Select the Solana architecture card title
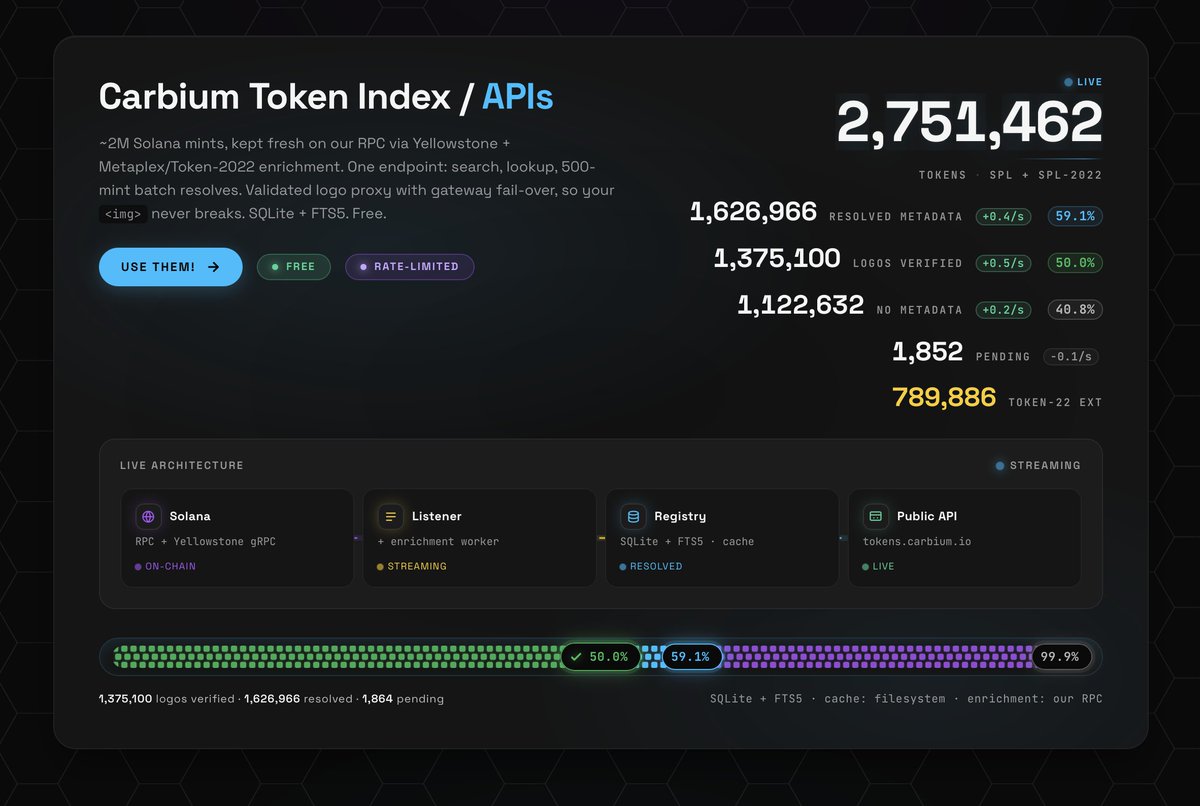1200x806 pixels. [x=190, y=517]
